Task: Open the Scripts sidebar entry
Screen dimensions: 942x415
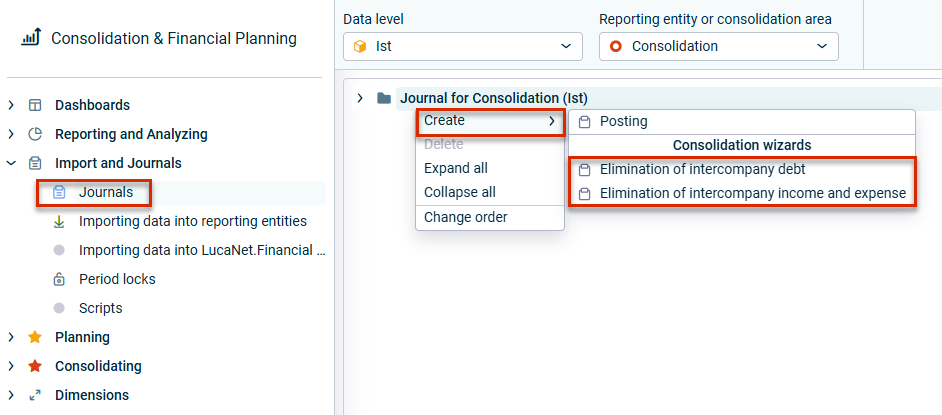Action: tap(100, 308)
